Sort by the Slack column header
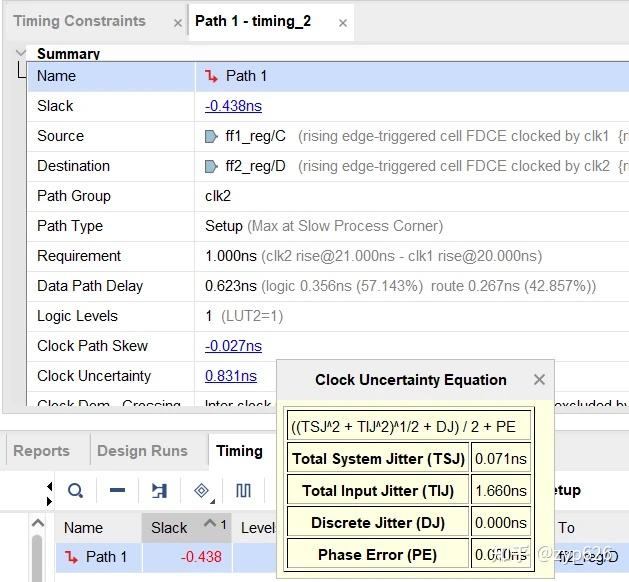The width and height of the screenshot is (629, 582). click(x=187, y=527)
